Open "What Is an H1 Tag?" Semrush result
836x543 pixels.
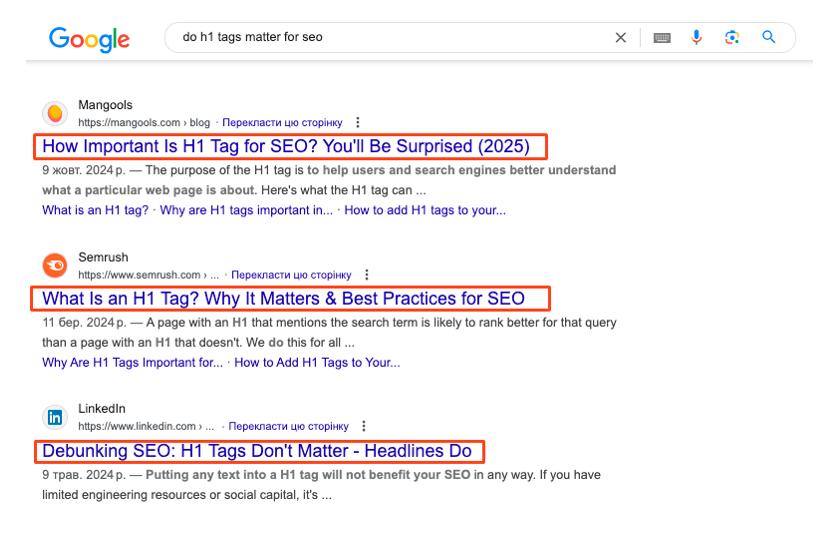(283, 298)
